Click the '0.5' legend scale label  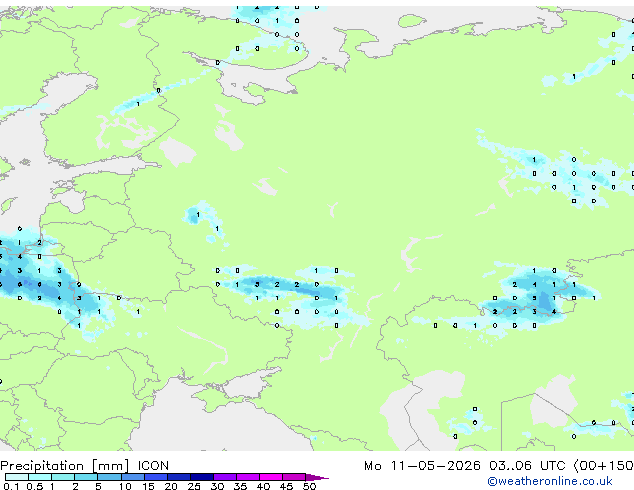pos(34,486)
